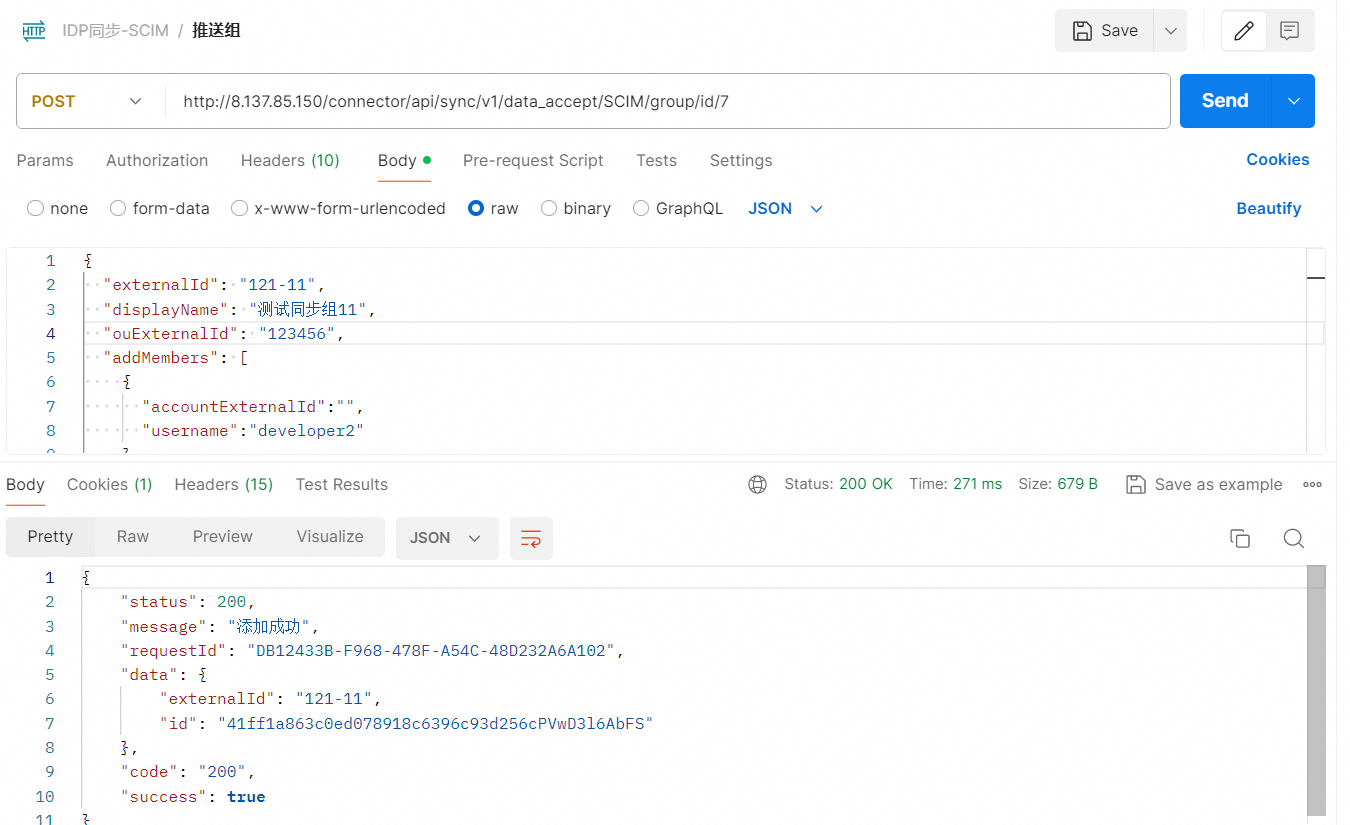Expand the Save options arrow
The width and height of the screenshot is (1350, 825).
pos(1170,30)
